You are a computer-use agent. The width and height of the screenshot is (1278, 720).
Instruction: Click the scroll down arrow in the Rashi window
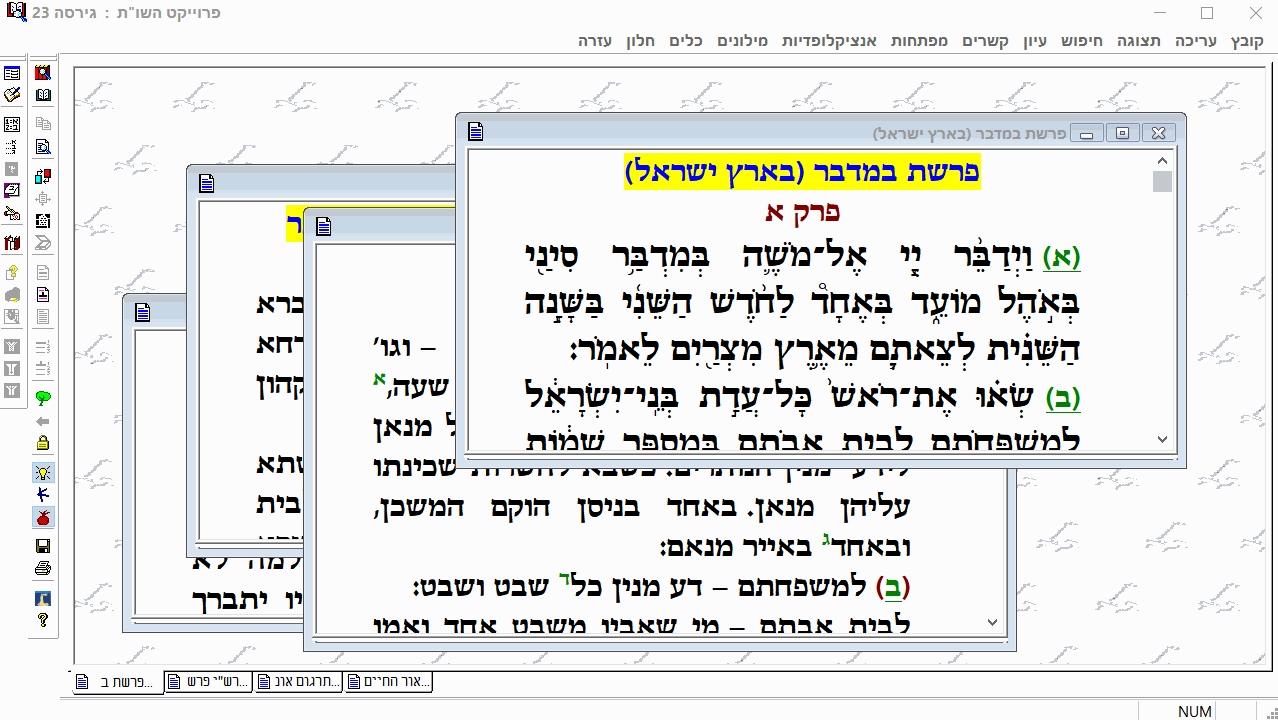pyautogui.click(x=992, y=622)
